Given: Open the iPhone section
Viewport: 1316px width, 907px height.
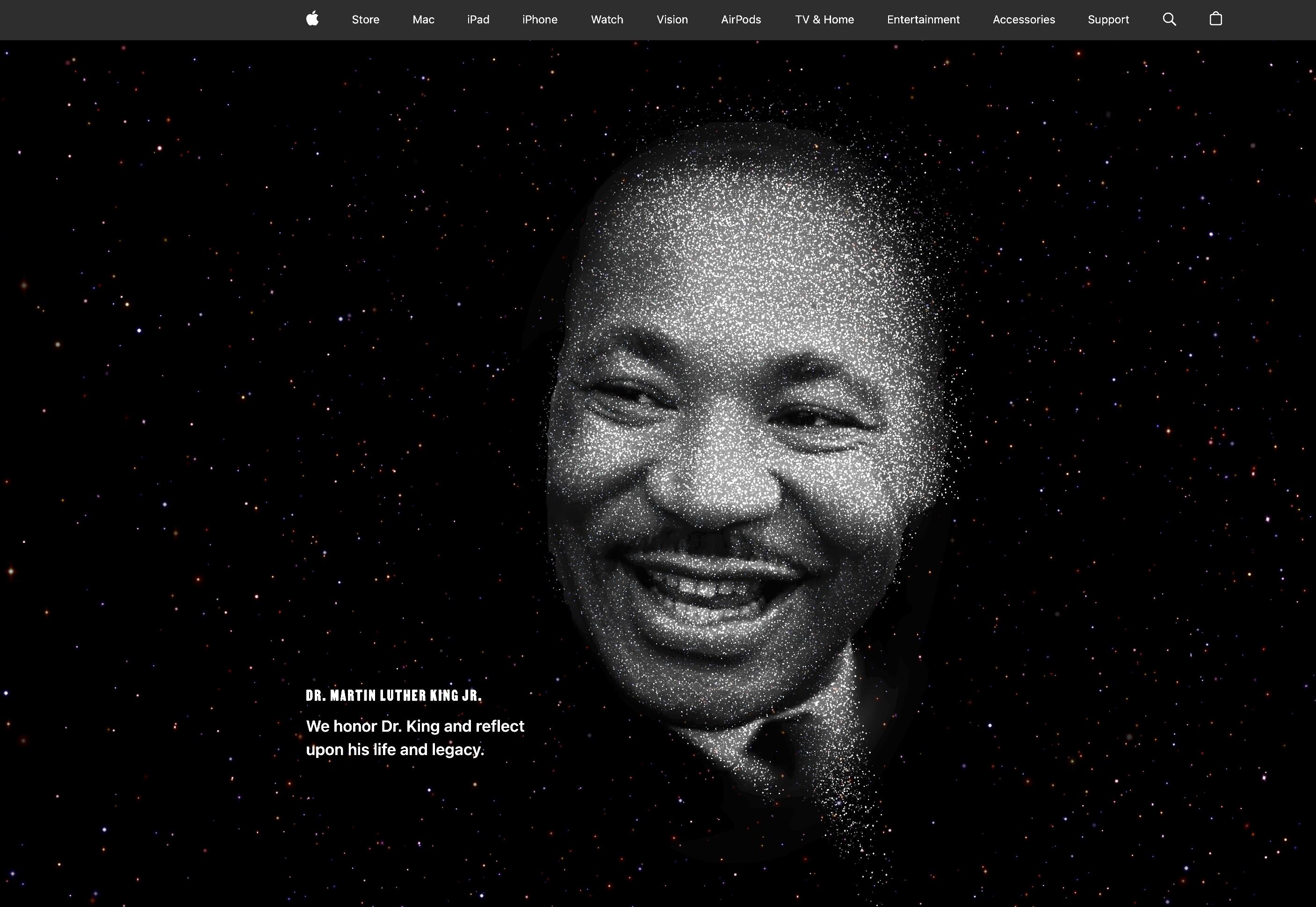Looking at the screenshot, I should tap(539, 19).
